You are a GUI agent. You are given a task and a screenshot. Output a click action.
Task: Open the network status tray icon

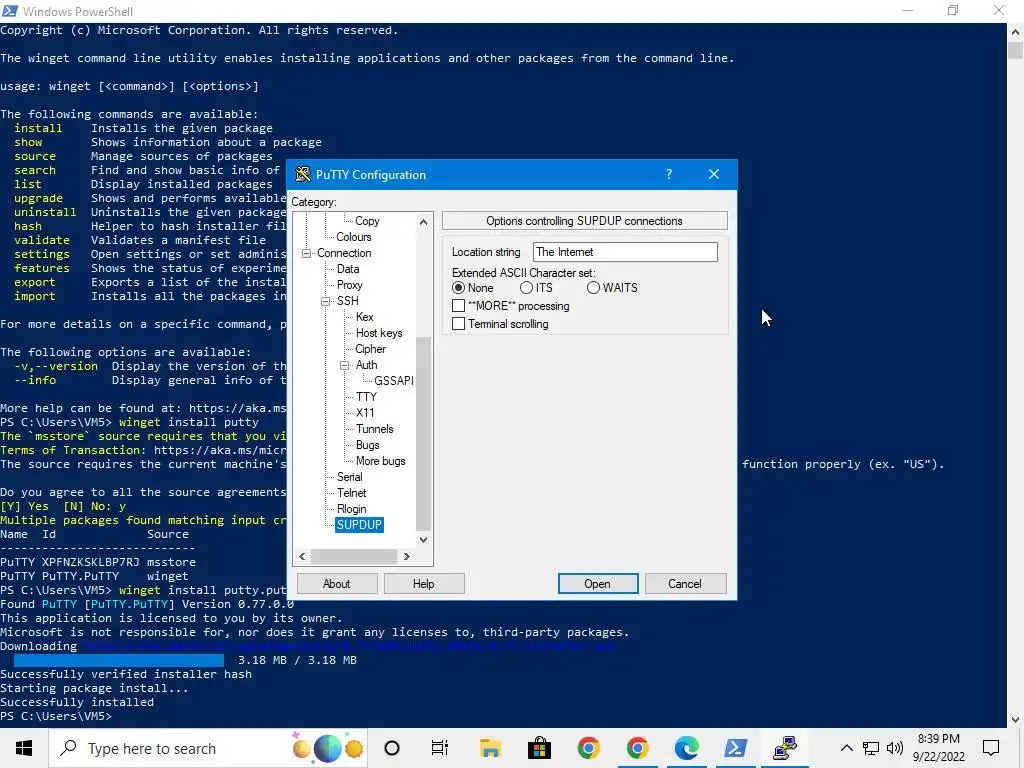pyautogui.click(x=871, y=748)
